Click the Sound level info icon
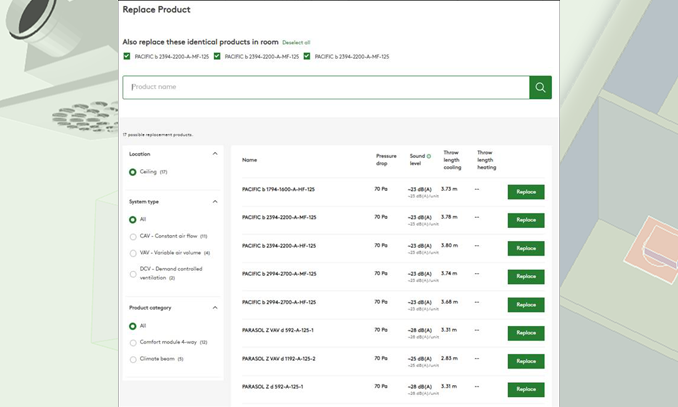 (429, 156)
